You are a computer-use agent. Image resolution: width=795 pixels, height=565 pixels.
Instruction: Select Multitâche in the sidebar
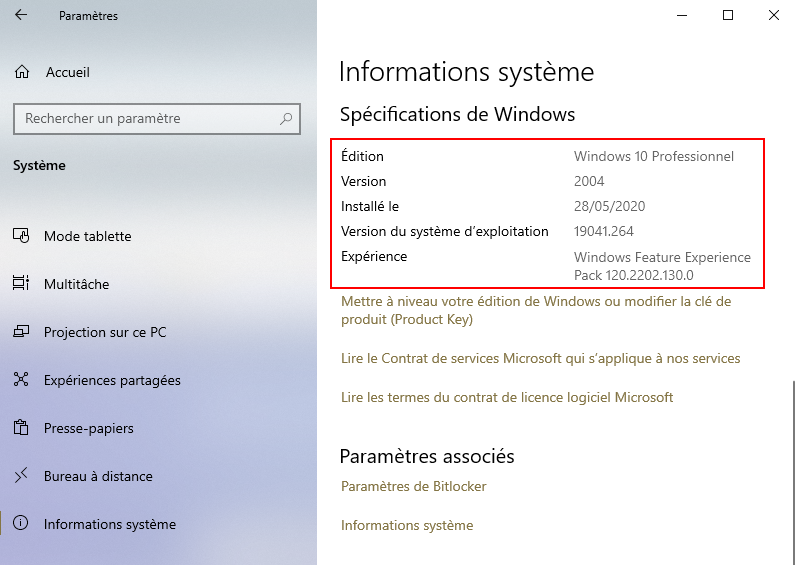[76, 284]
